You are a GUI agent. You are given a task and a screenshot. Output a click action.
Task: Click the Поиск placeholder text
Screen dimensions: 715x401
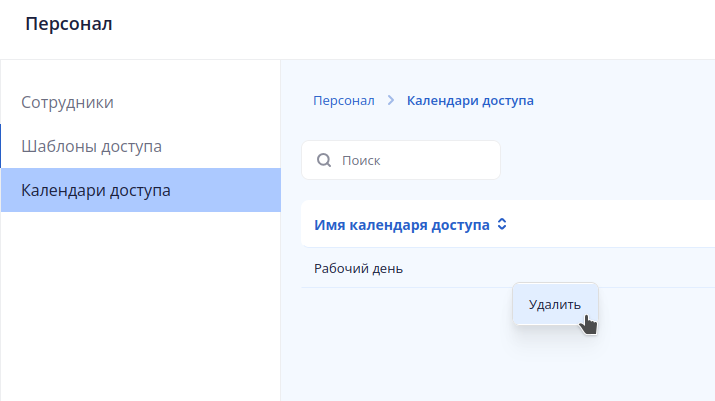tap(361, 160)
